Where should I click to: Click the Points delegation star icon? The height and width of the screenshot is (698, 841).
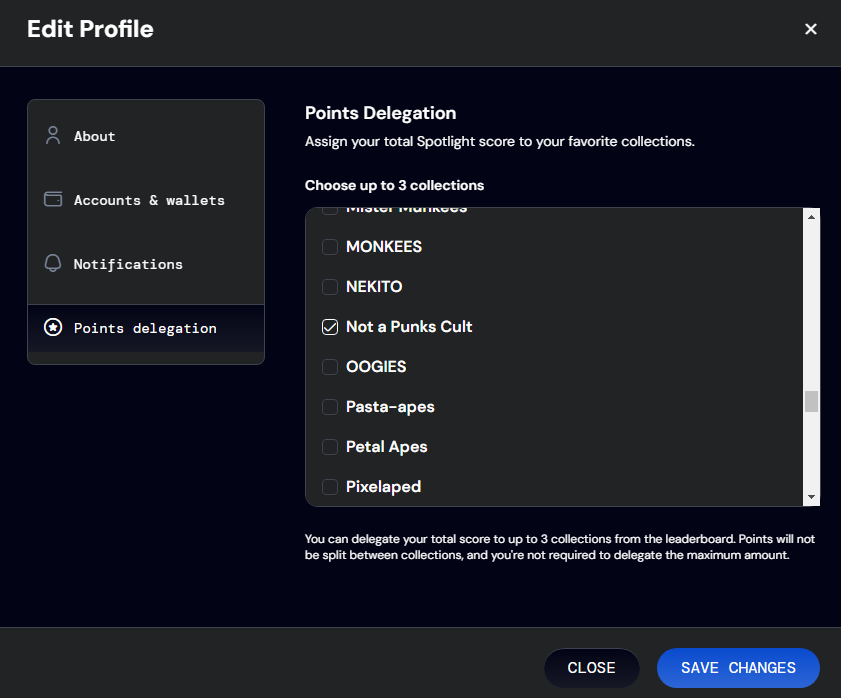point(53,327)
